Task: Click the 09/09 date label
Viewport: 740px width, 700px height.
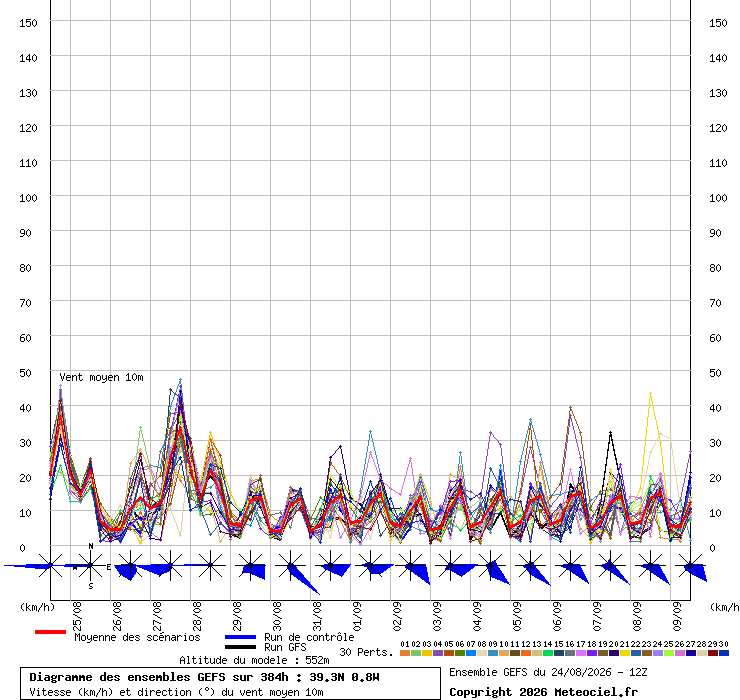Action: coord(677,616)
